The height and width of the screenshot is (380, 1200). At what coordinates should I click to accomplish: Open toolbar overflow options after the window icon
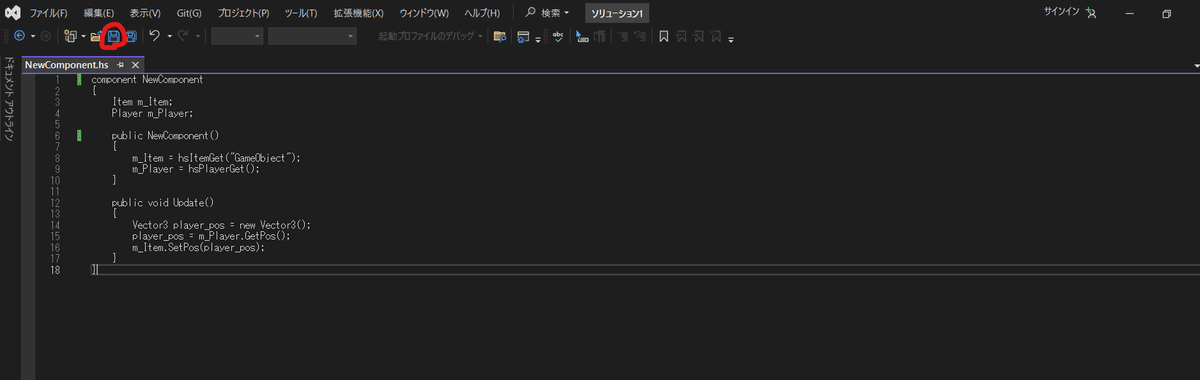tap(538, 40)
